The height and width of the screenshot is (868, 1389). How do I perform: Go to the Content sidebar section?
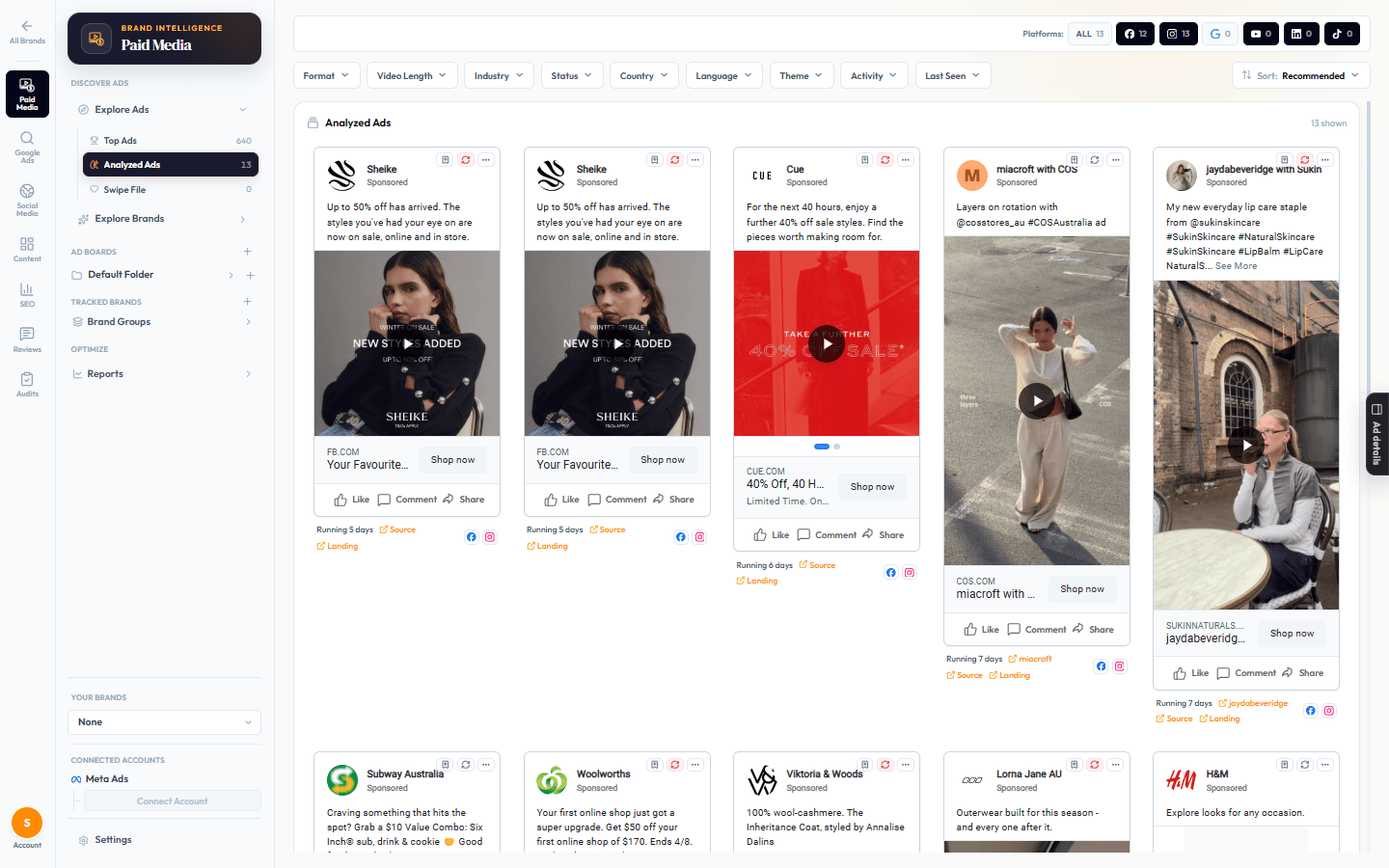(x=27, y=250)
